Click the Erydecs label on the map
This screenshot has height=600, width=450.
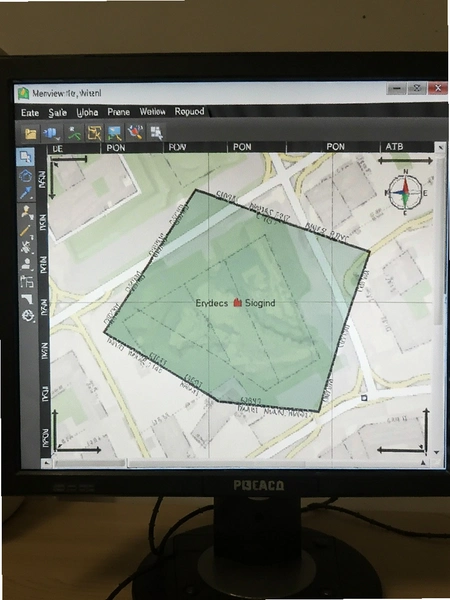pyautogui.click(x=212, y=303)
